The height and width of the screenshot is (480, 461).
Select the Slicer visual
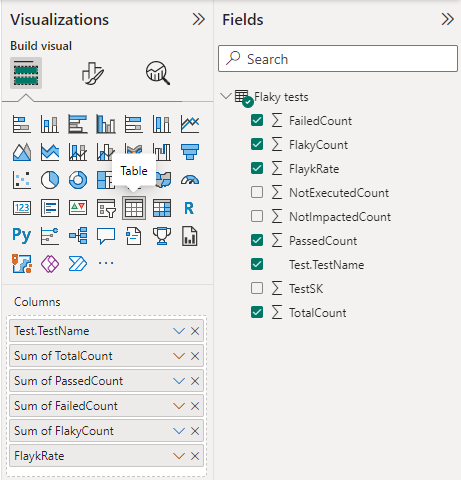coord(106,208)
